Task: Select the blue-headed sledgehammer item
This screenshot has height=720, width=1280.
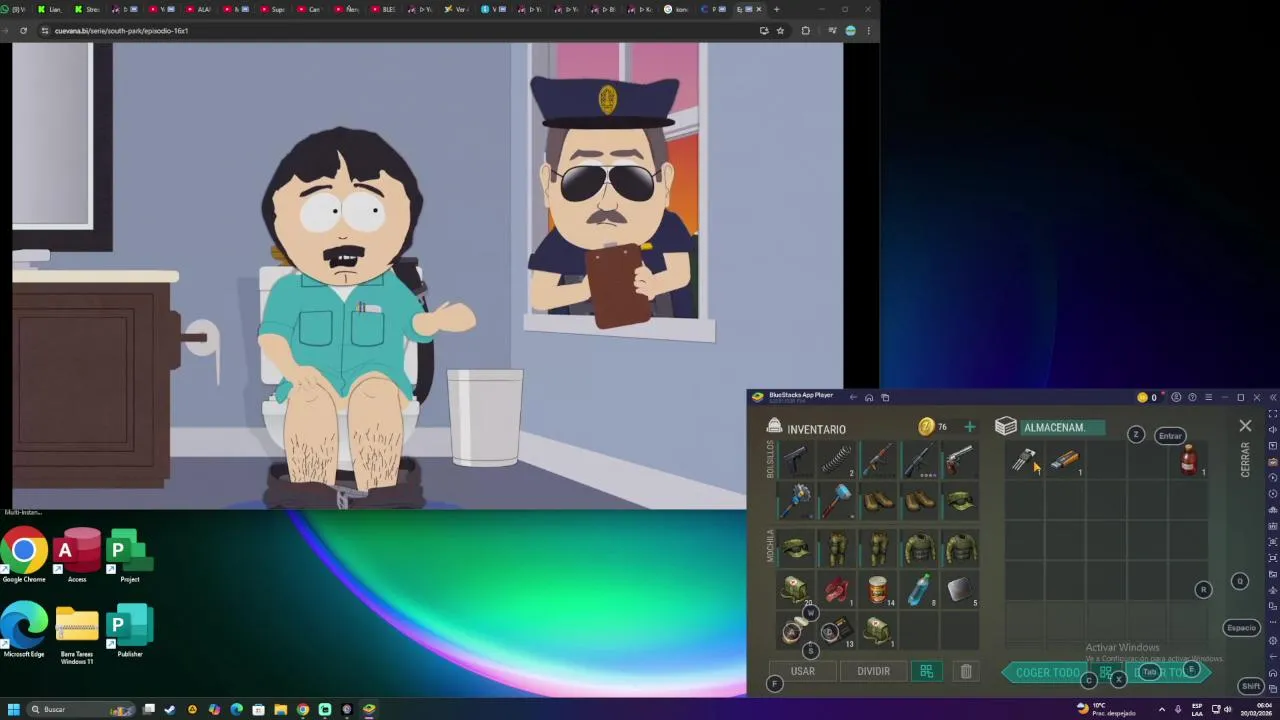Action: point(837,500)
